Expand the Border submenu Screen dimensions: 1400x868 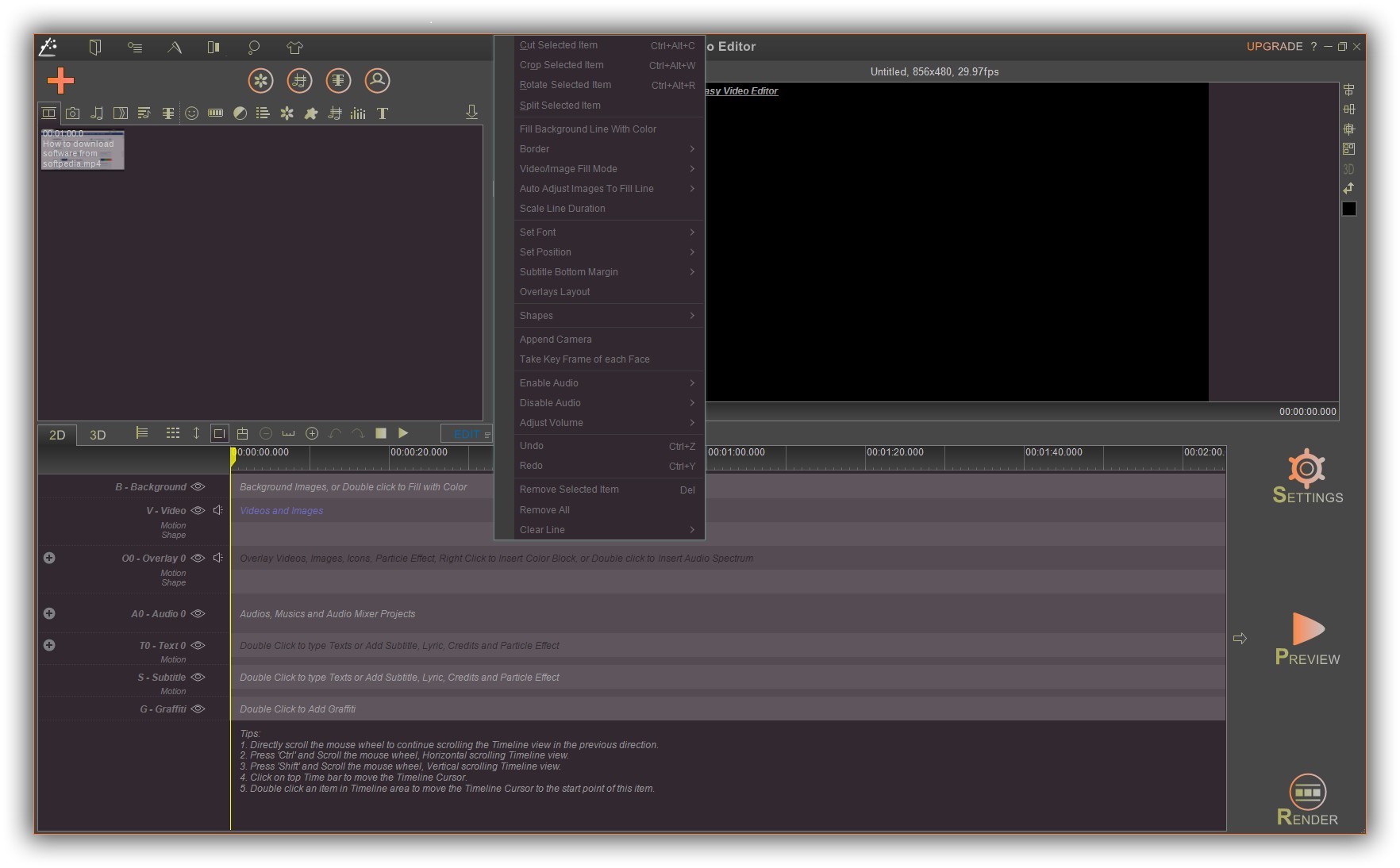(x=608, y=148)
